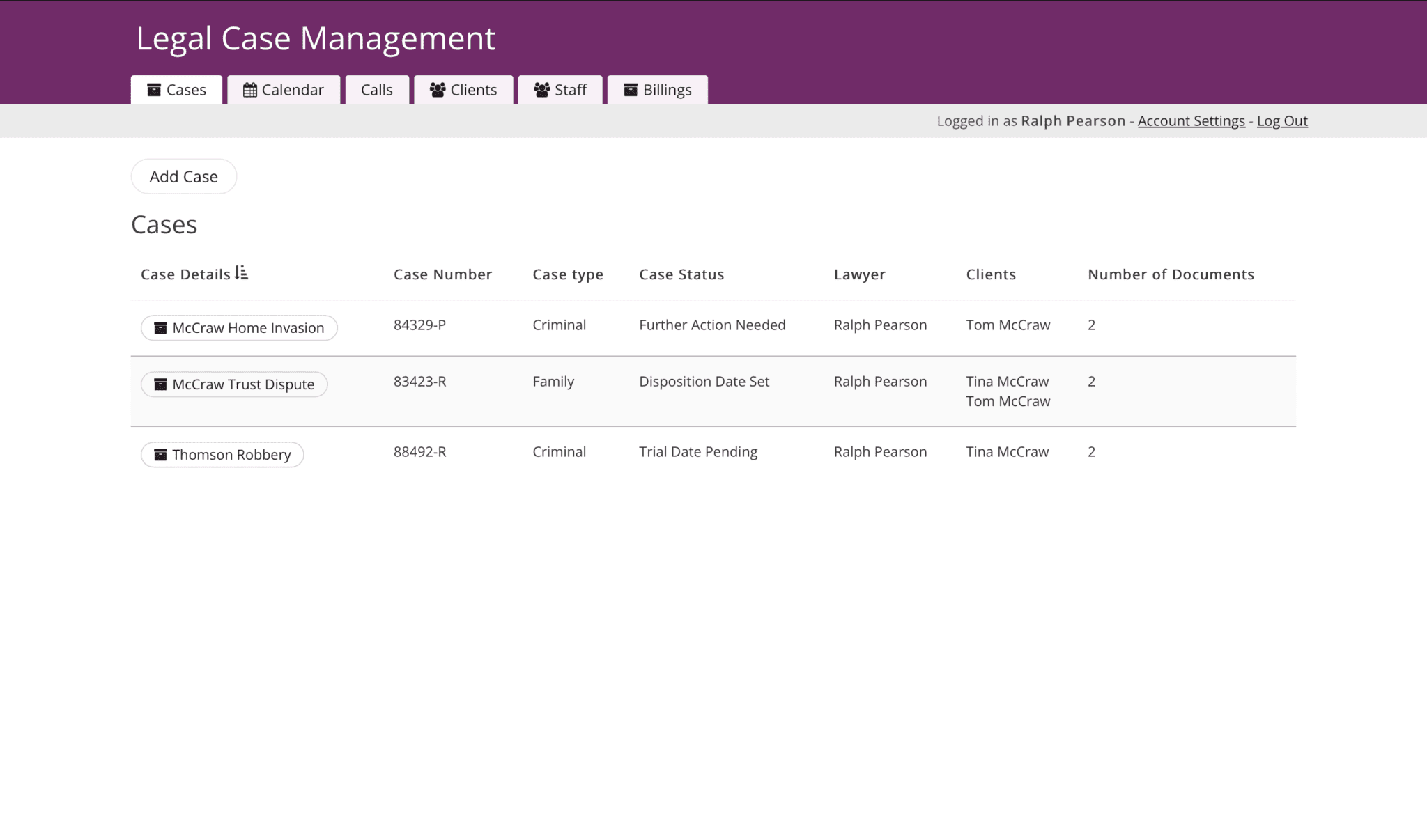The height and width of the screenshot is (840, 1427).
Task: Click the case icon beside Thomson Robbery
Action: (160, 454)
